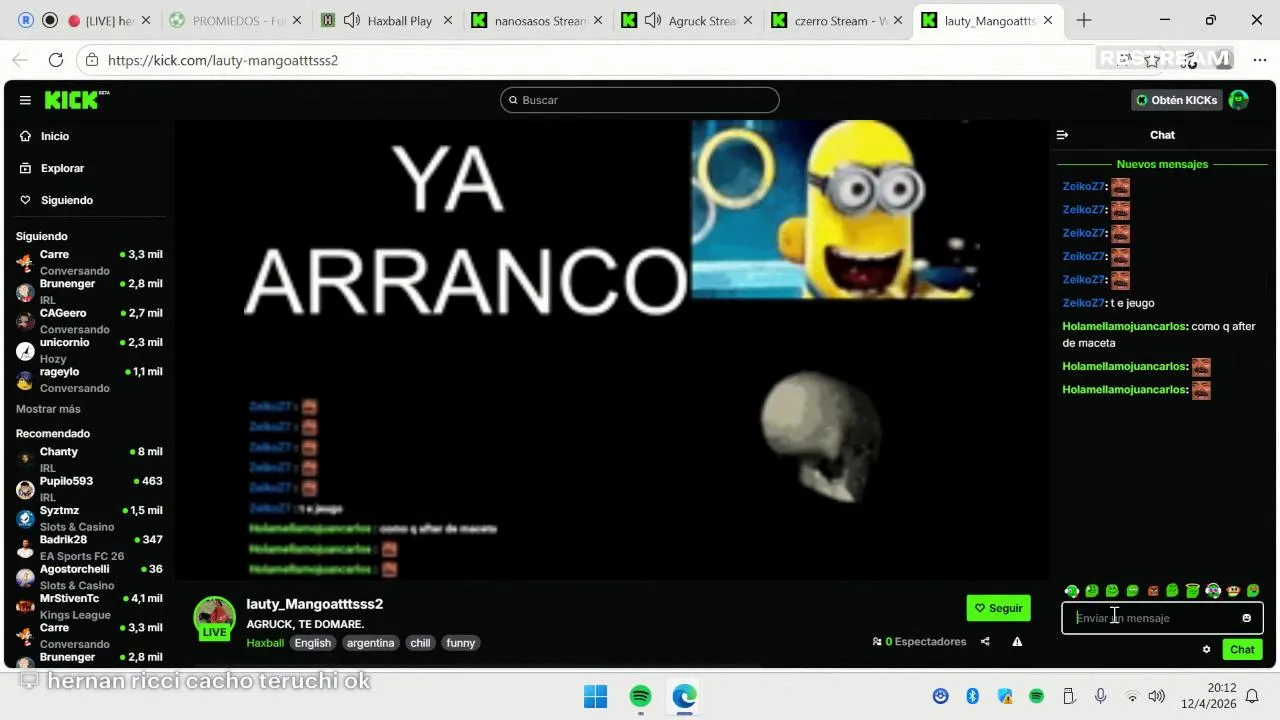Click the Obtén KICKs button
The width and height of the screenshot is (1280, 720).
pos(1177,100)
